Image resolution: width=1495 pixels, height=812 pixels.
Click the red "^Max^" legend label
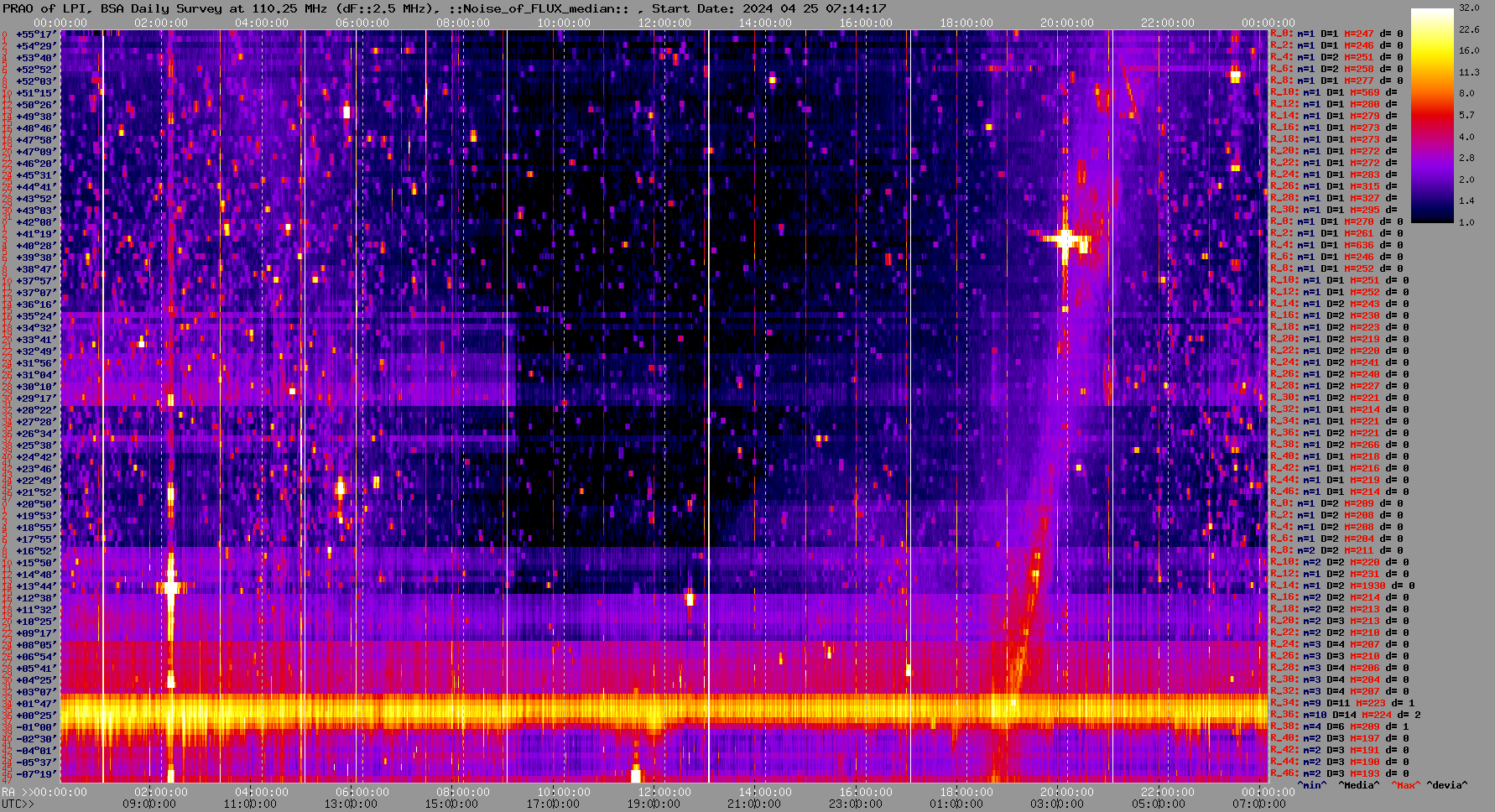[x=1405, y=785]
